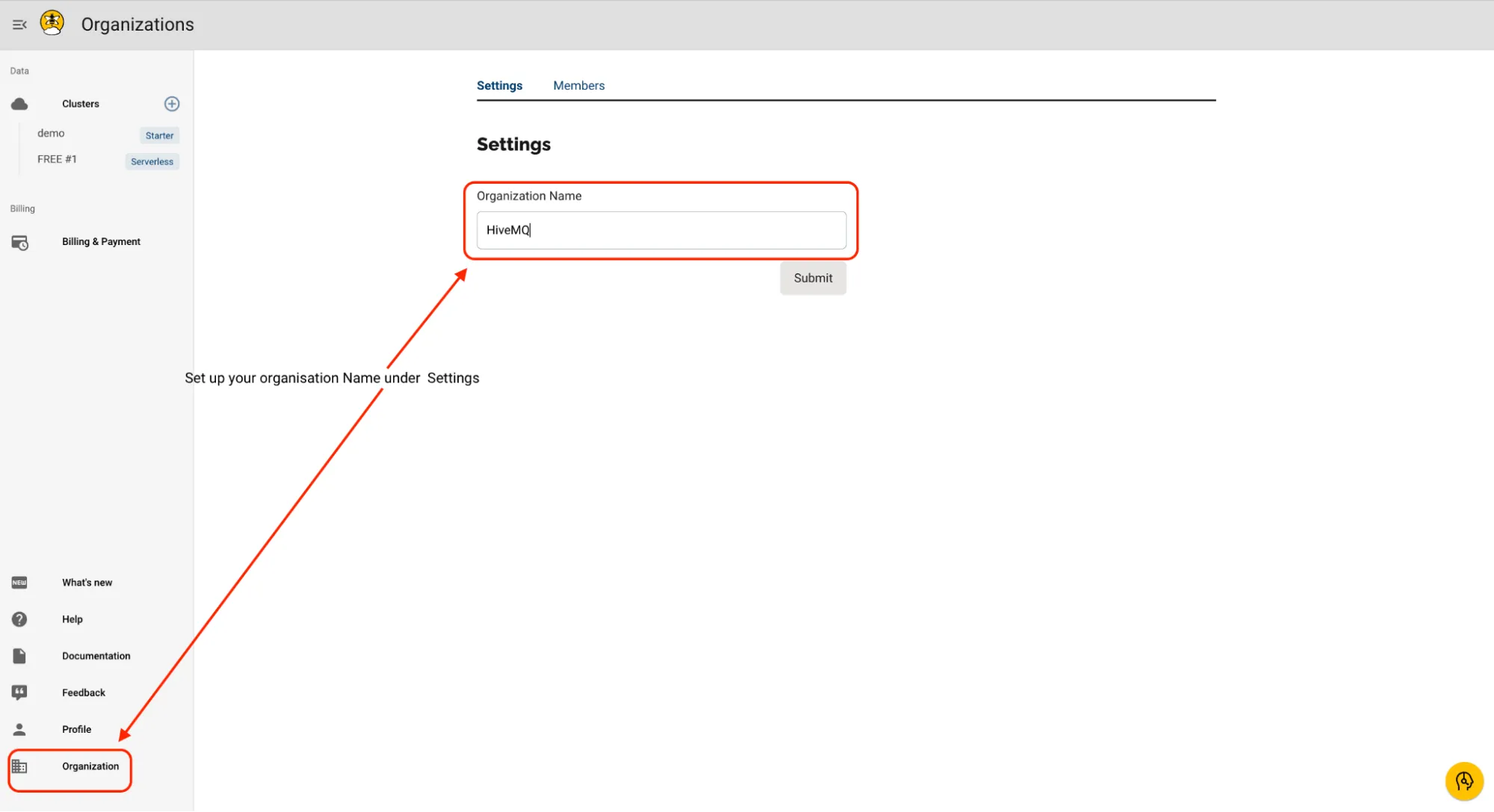Click the Feedback icon in sidebar
This screenshot has width=1494, height=812.
pyautogui.click(x=19, y=692)
